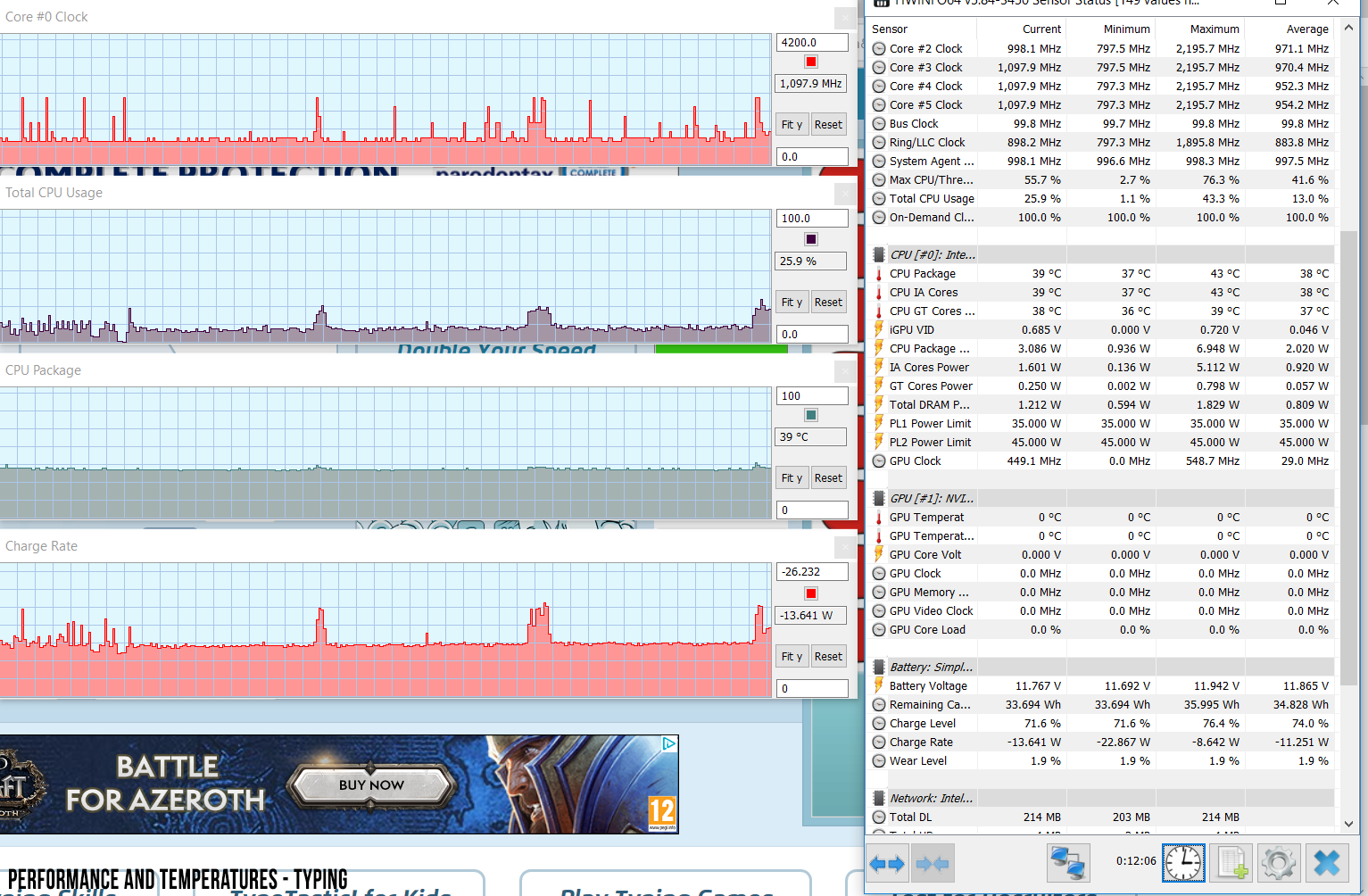Open sensor settings via gear icon
The image size is (1368, 896).
(x=1279, y=863)
